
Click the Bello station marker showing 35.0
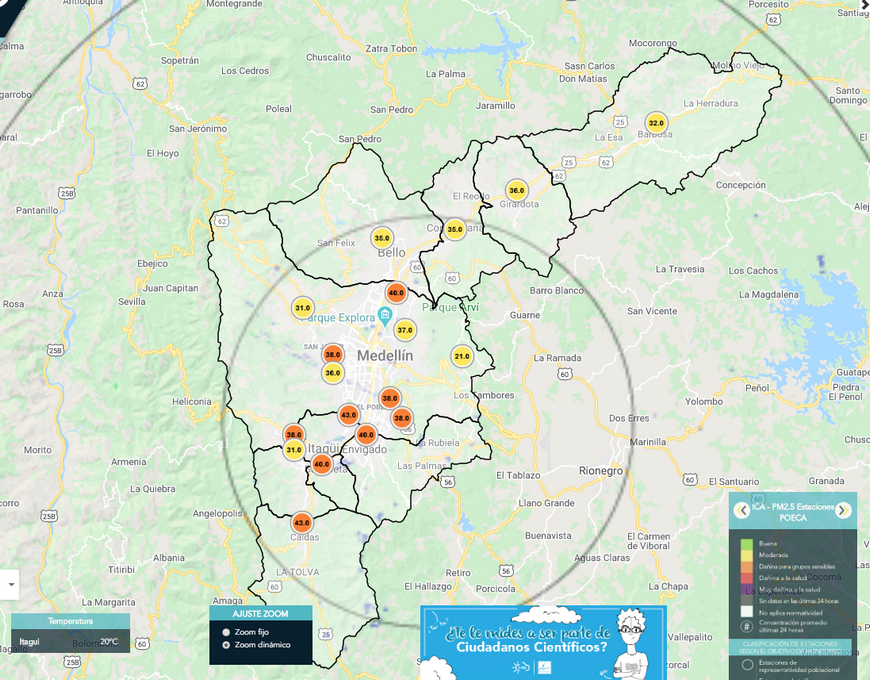[382, 238]
